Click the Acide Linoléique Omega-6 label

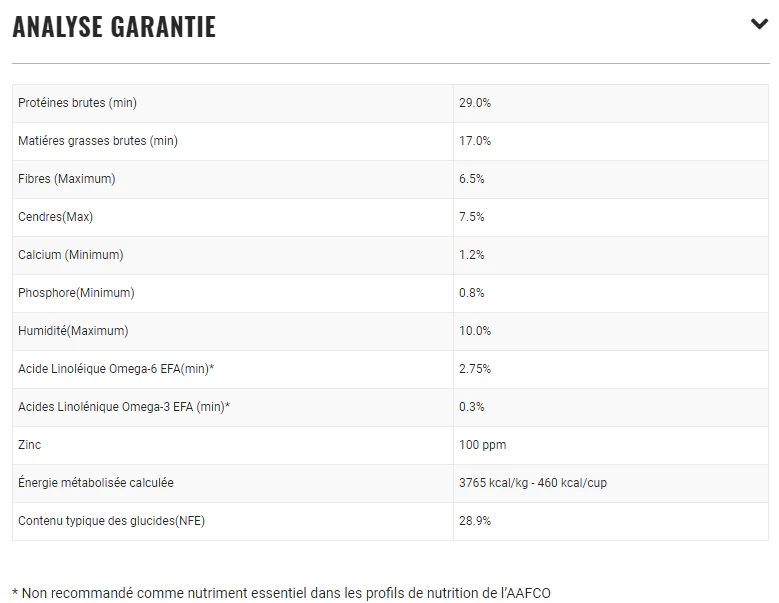click(116, 369)
